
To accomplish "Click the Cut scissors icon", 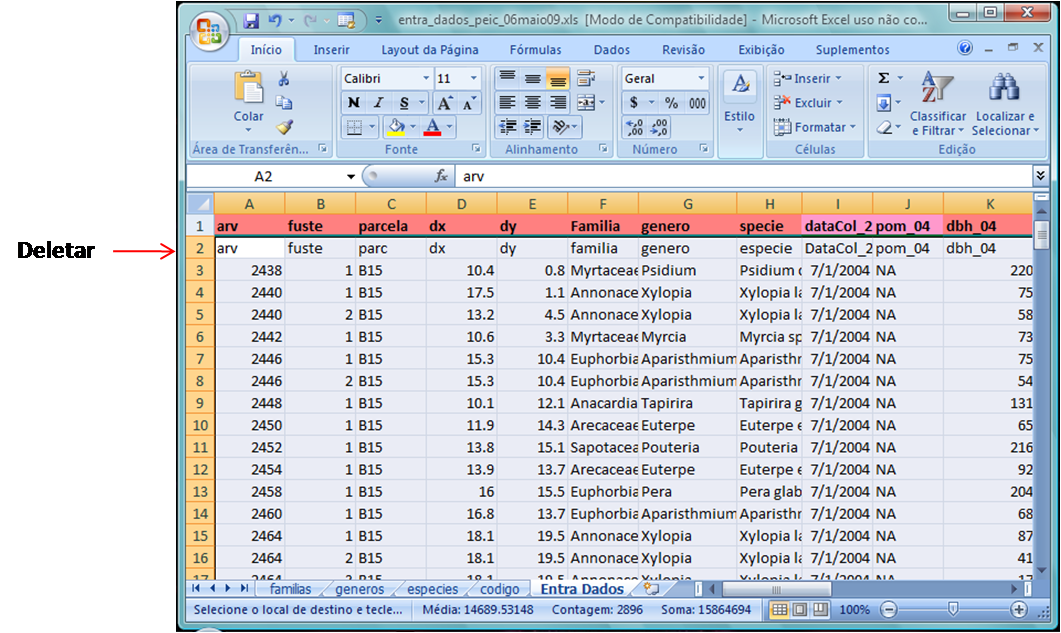I will (284, 79).
